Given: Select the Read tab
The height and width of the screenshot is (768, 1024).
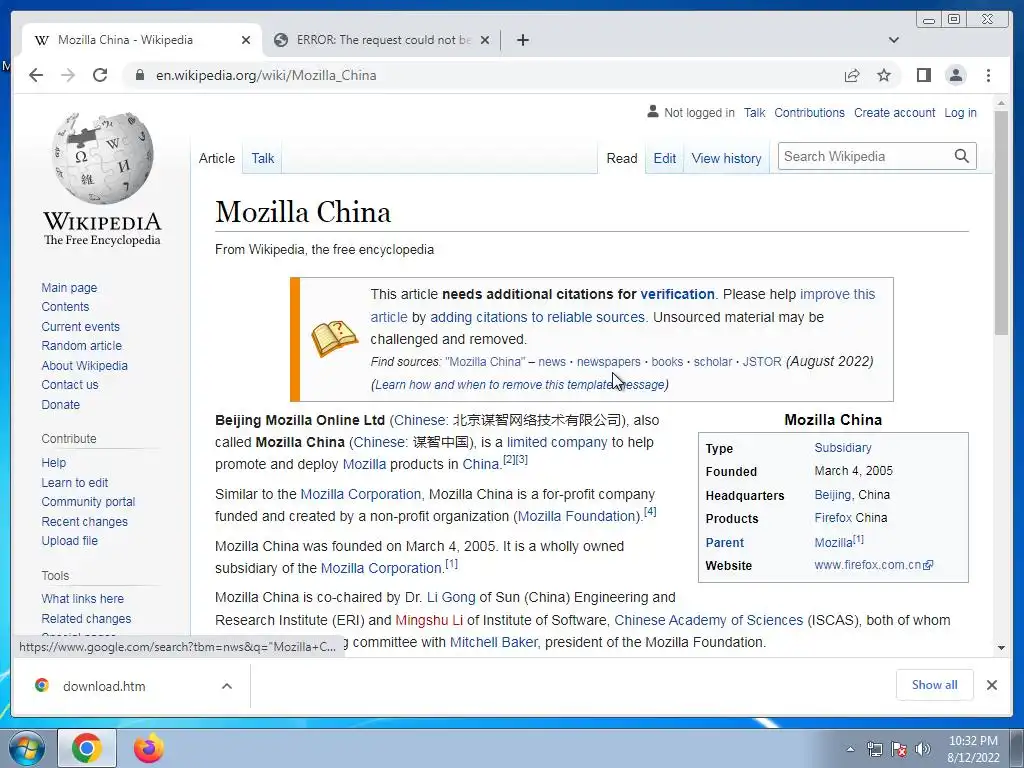Looking at the screenshot, I should pos(622,158).
